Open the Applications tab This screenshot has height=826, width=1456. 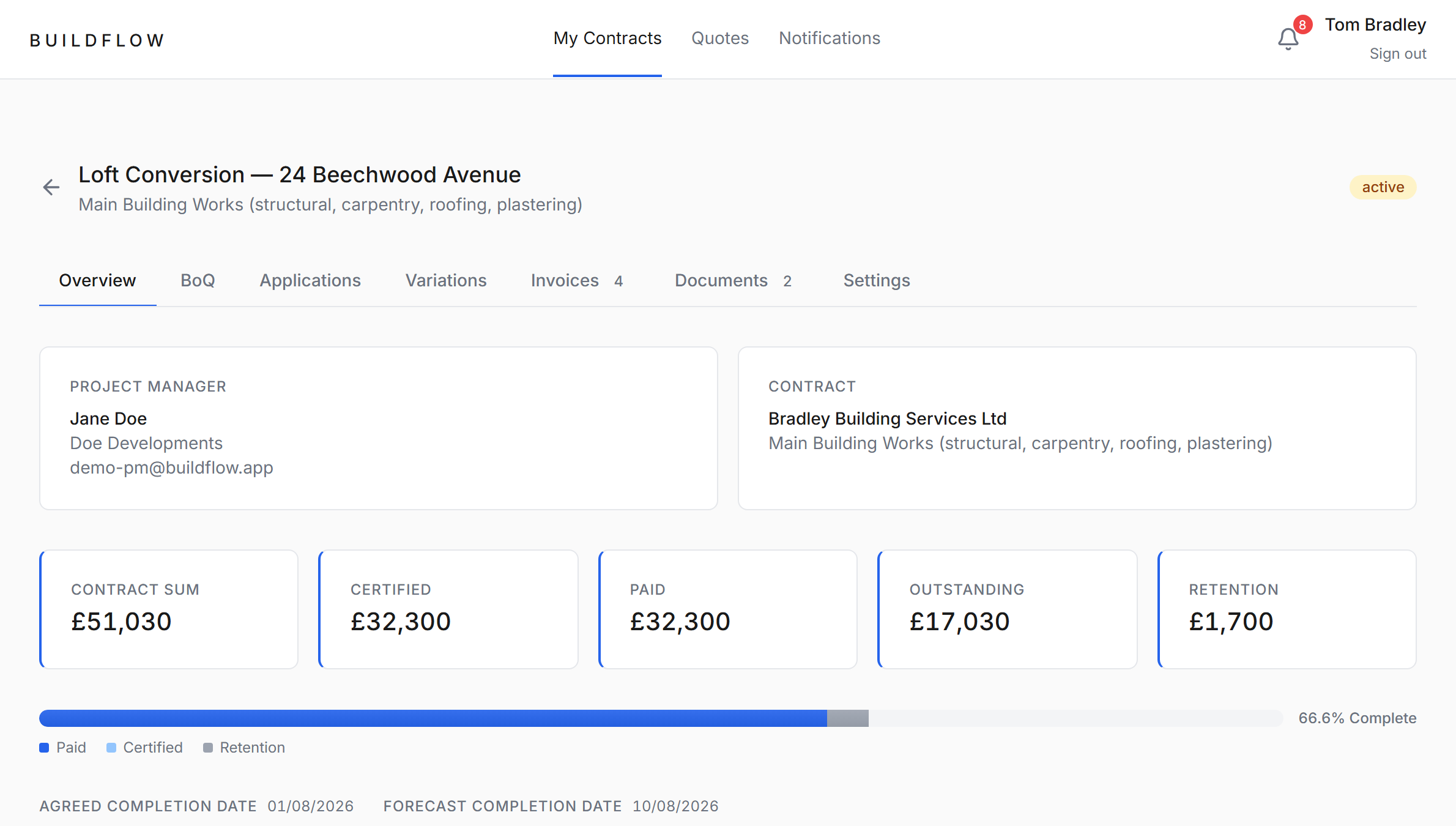pyautogui.click(x=310, y=280)
